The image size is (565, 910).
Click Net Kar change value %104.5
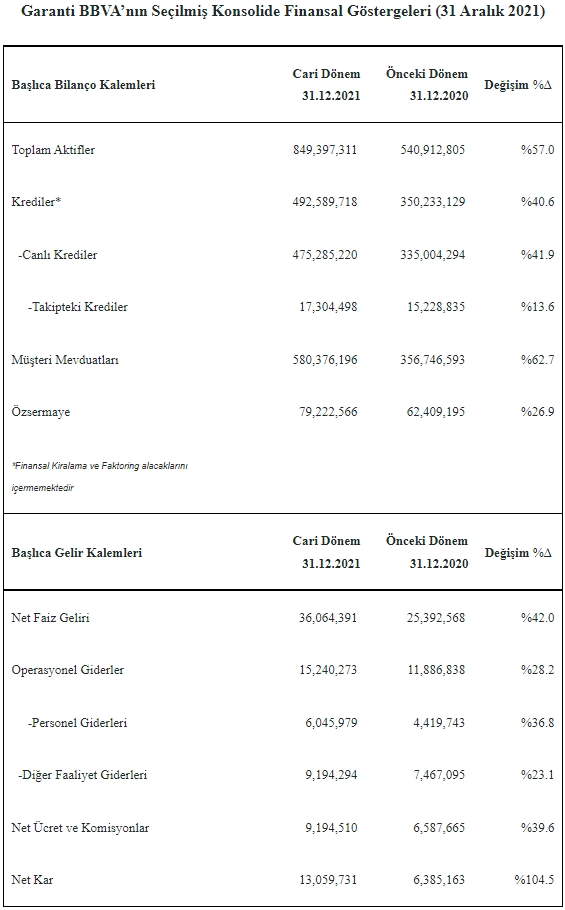click(534, 880)
